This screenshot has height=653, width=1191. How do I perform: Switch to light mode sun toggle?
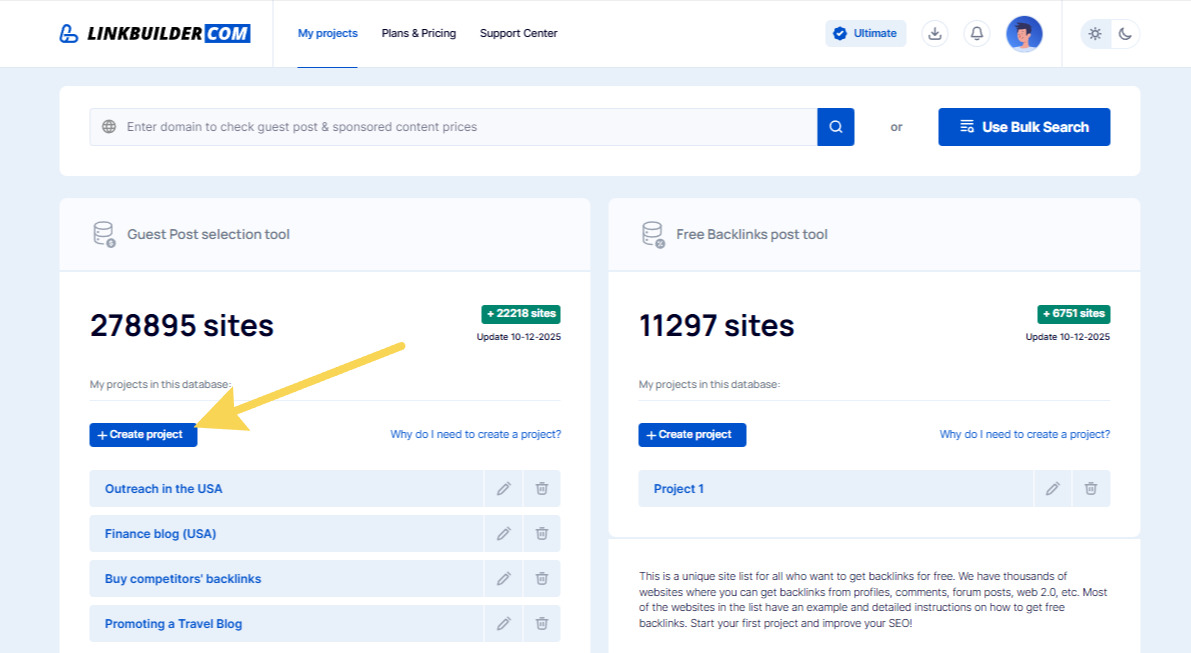[1096, 33]
